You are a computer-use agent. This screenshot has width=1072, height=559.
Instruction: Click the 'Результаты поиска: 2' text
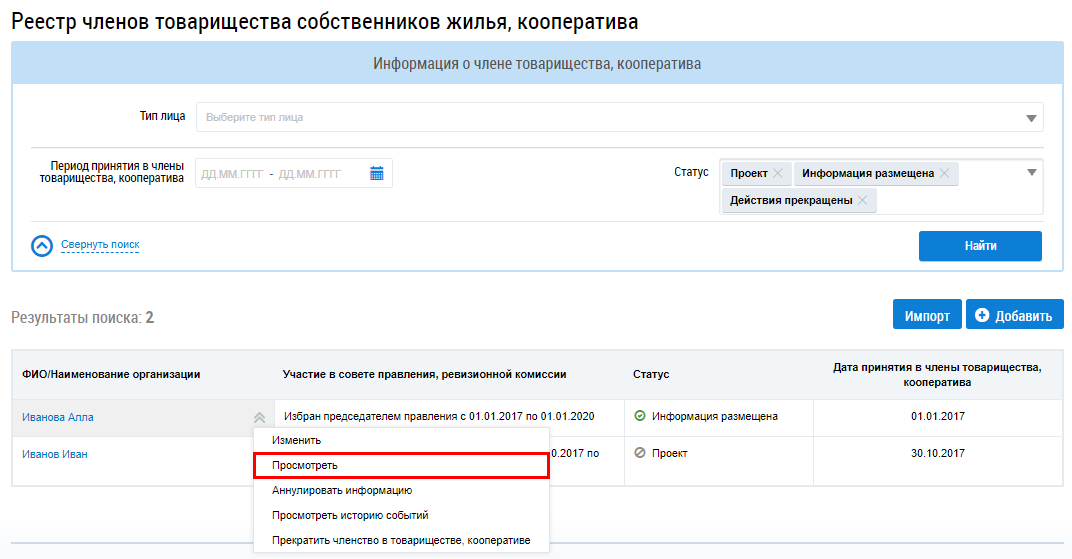click(83, 318)
